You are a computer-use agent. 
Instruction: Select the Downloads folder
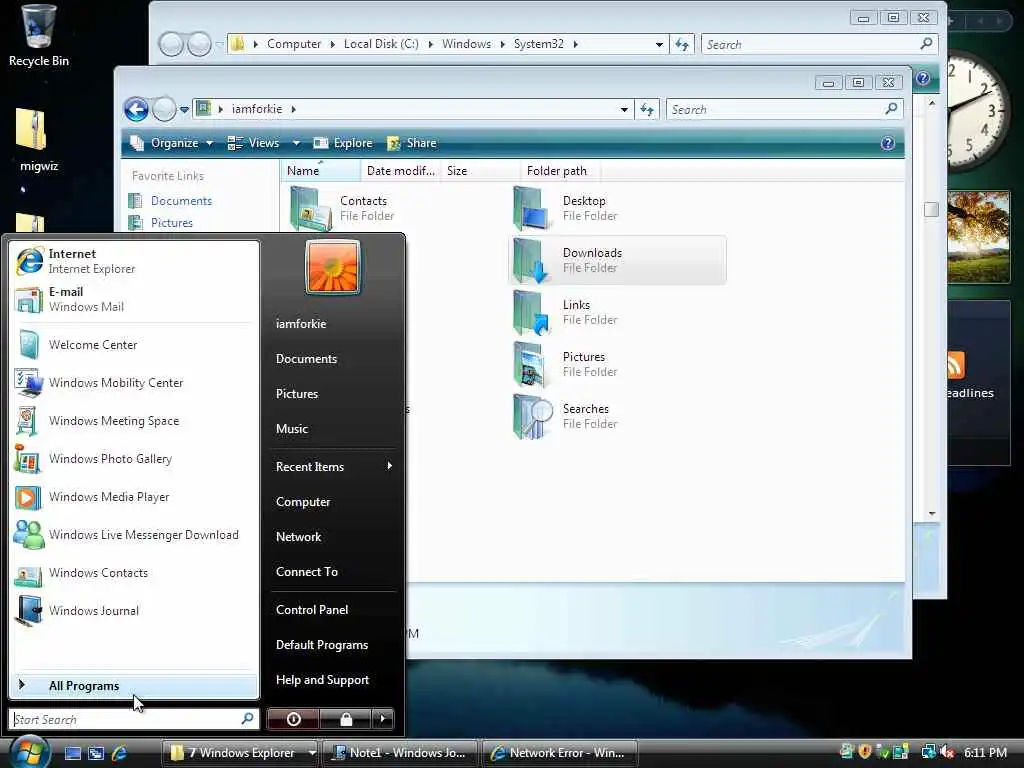[x=617, y=260]
